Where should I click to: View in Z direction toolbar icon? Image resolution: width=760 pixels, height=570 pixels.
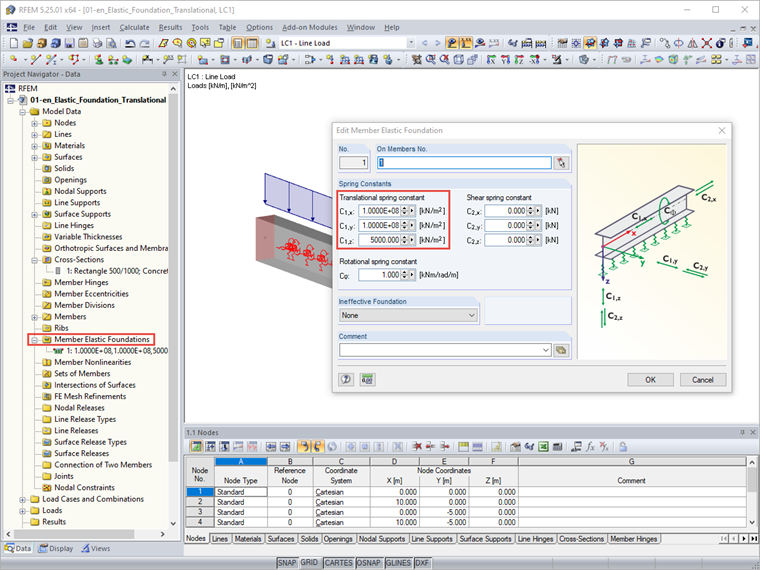pyautogui.click(x=519, y=60)
